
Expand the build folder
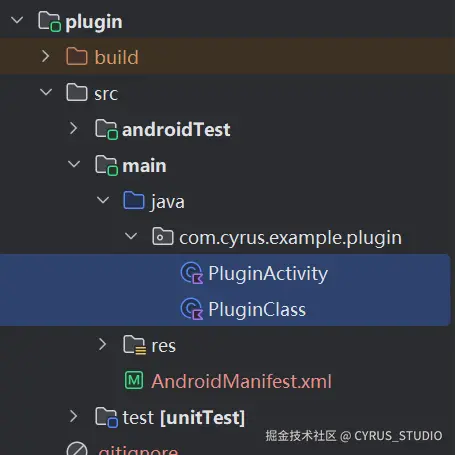tap(46, 56)
